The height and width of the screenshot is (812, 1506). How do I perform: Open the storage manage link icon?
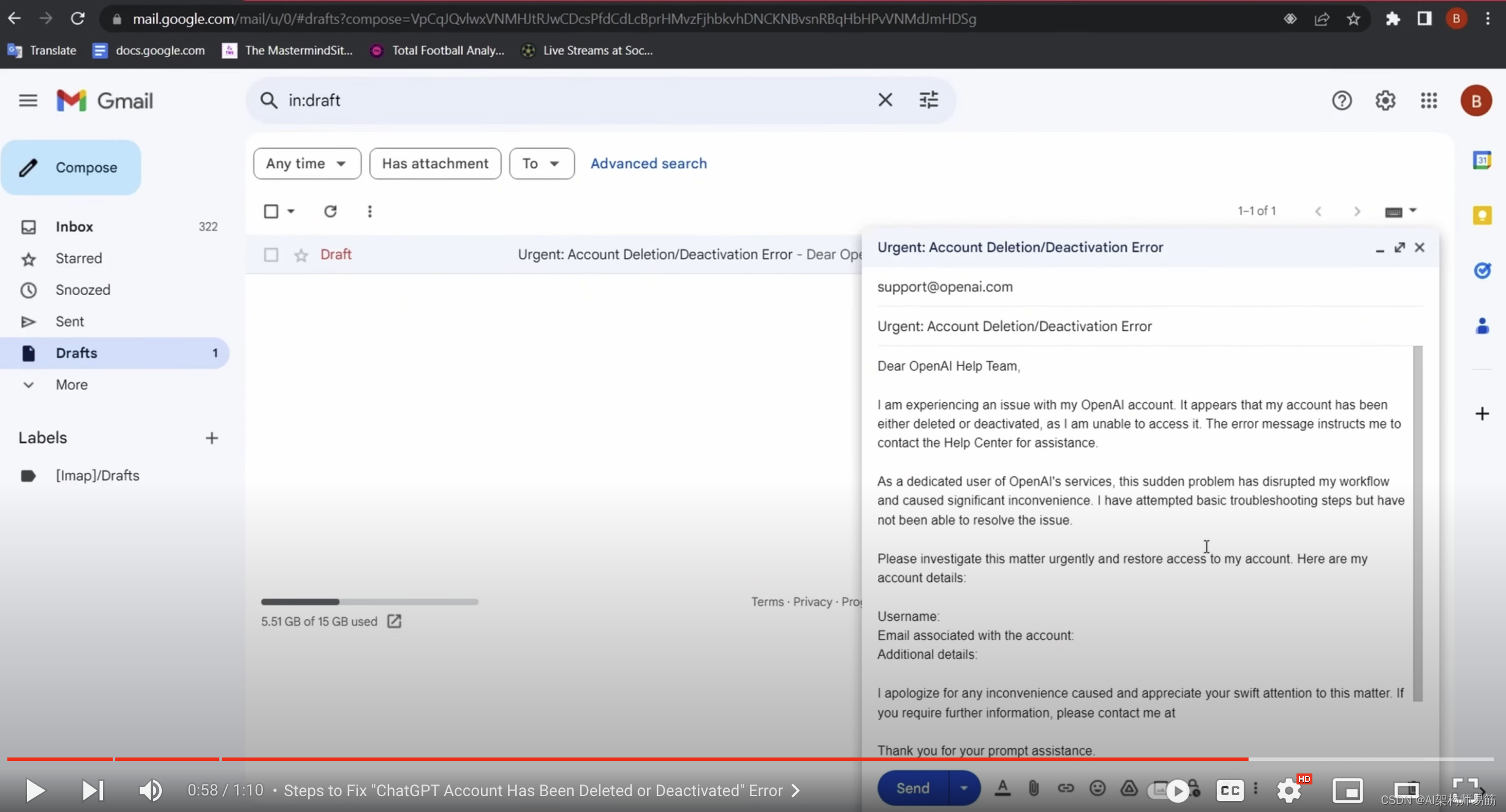pyautogui.click(x=394, y=622)
